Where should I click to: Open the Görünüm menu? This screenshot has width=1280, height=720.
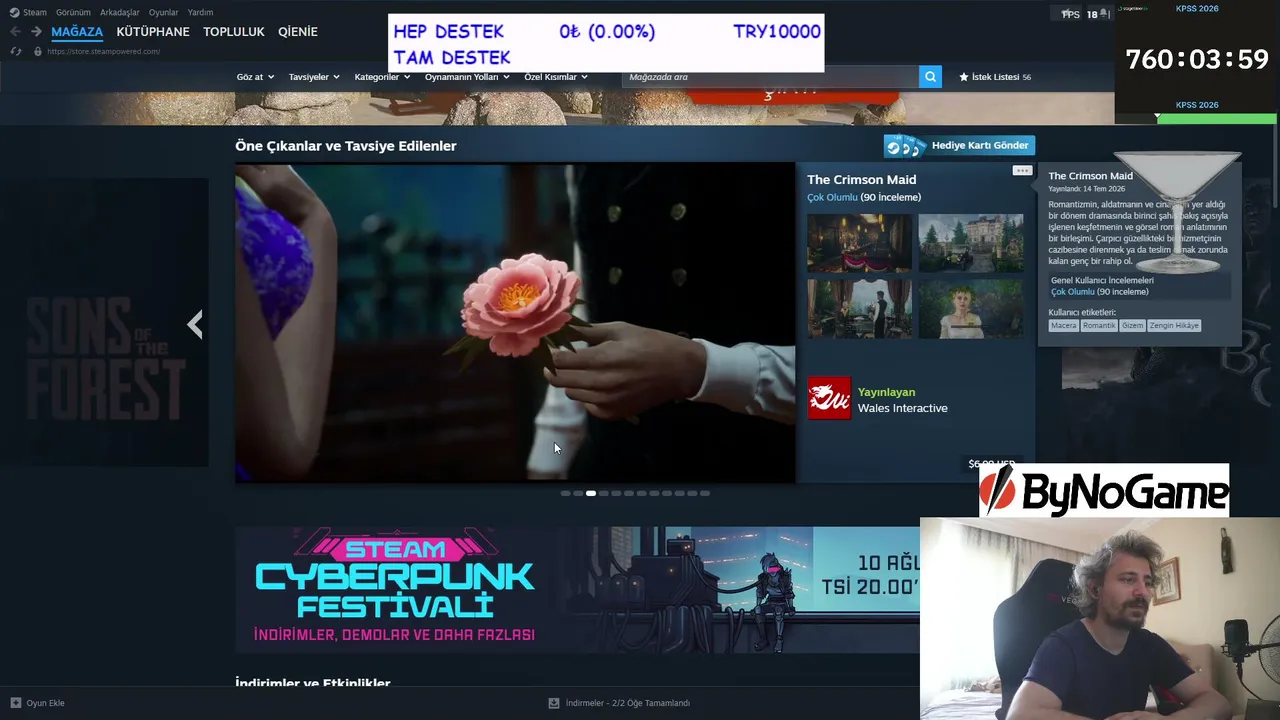coord(73,12)
